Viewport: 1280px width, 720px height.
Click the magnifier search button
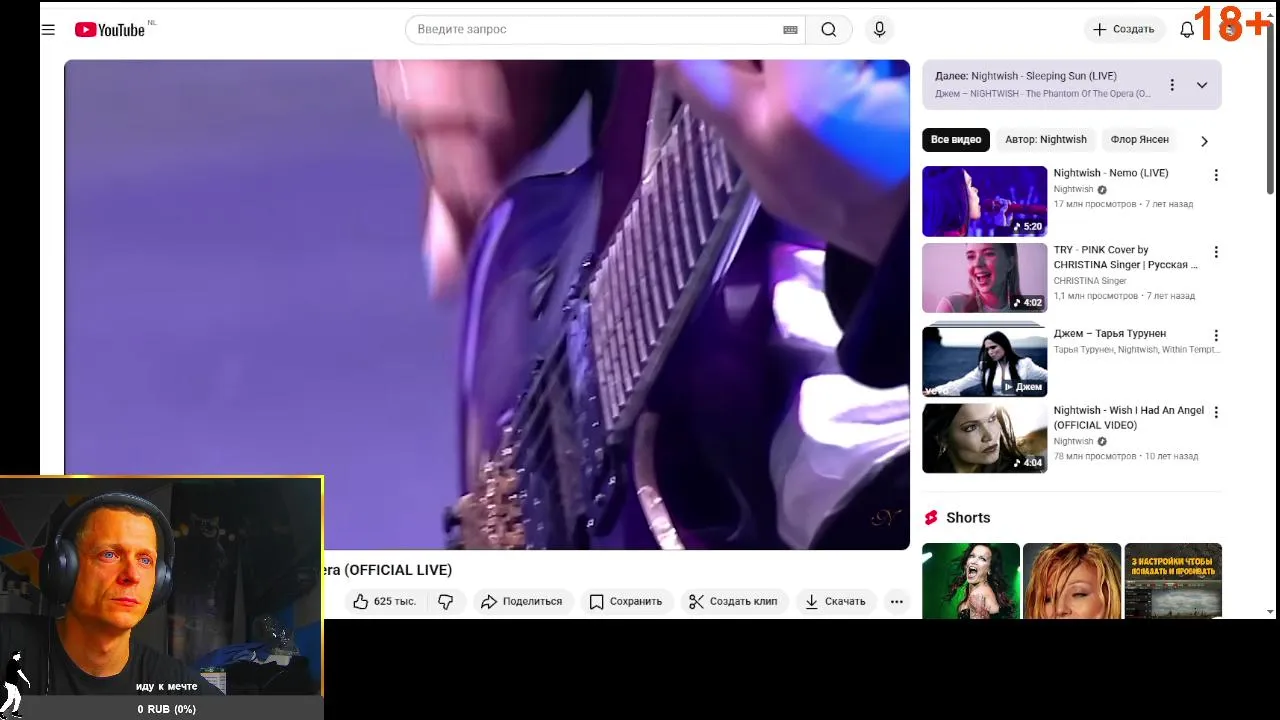tap(829, 30)
